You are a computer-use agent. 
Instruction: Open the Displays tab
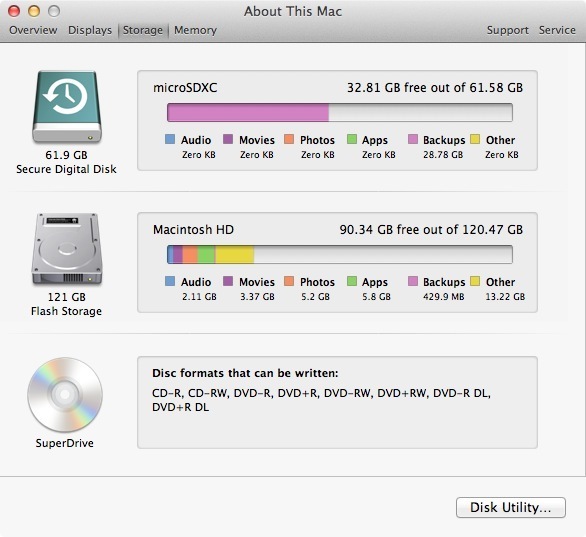90,30
